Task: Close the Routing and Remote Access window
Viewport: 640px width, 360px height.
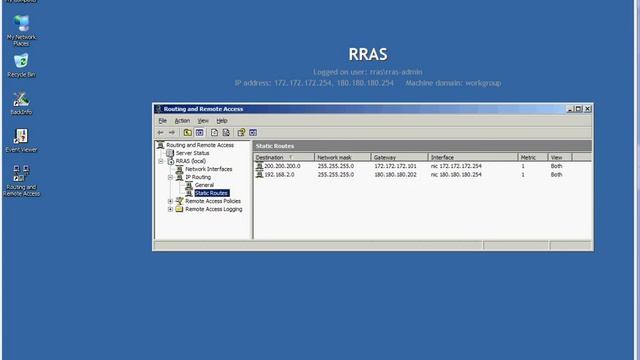Action: (x=587, y=109)
